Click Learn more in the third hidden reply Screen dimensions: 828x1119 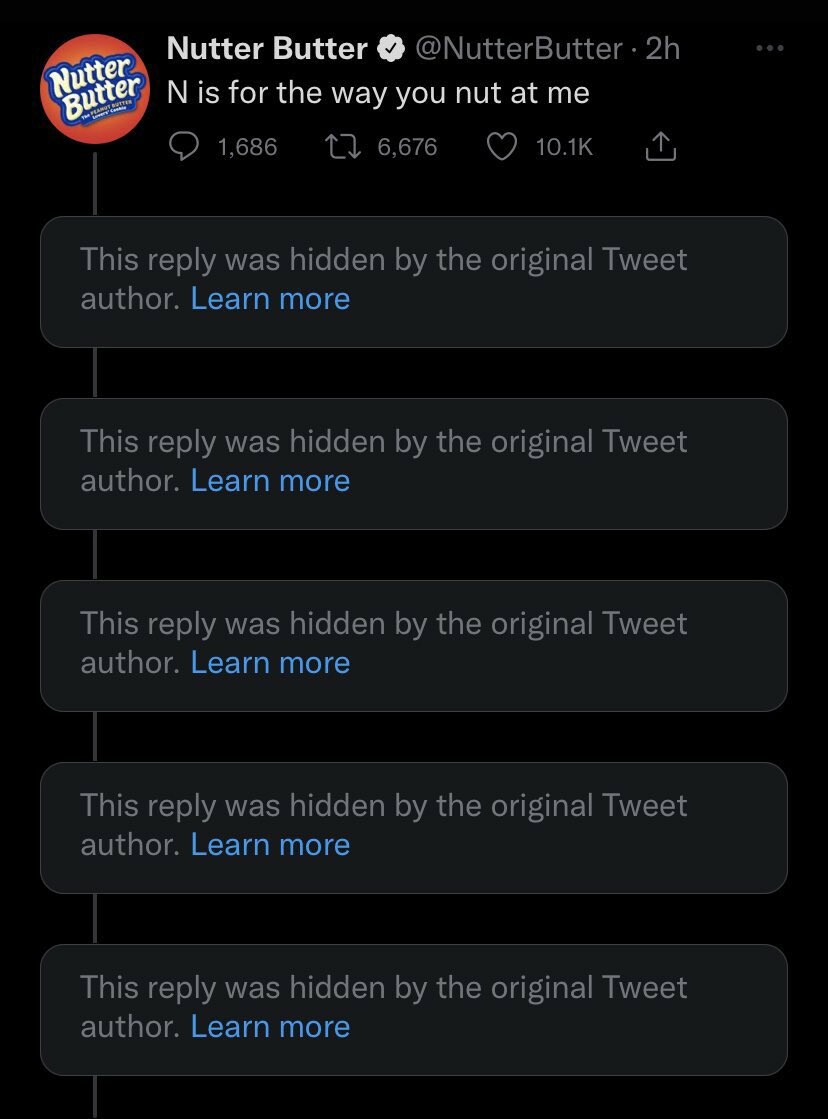(x=271, y=662)
